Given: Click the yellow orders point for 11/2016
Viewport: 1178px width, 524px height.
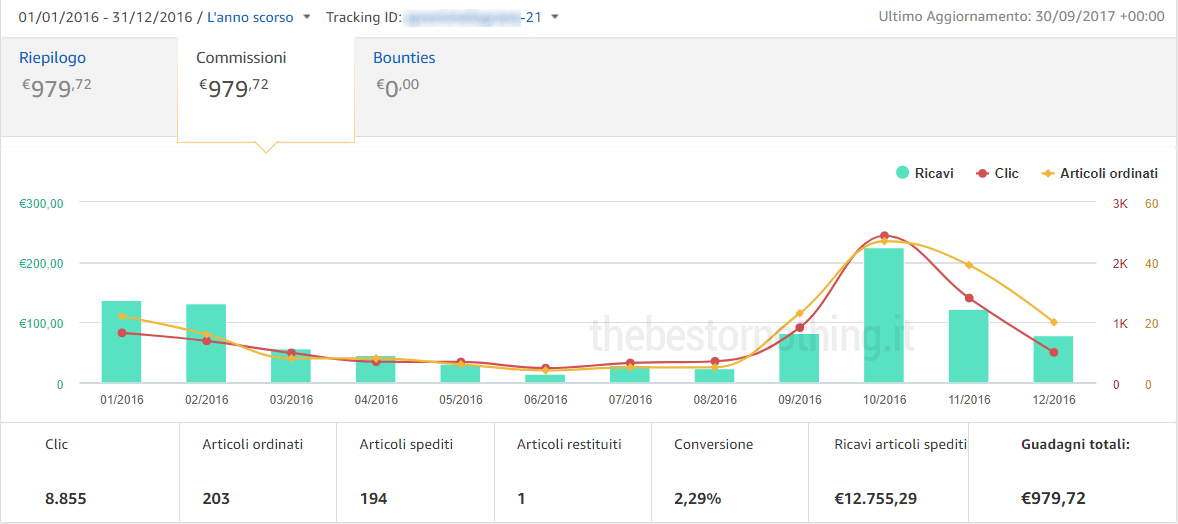Looking at the screenshot, I should (969, 265).
